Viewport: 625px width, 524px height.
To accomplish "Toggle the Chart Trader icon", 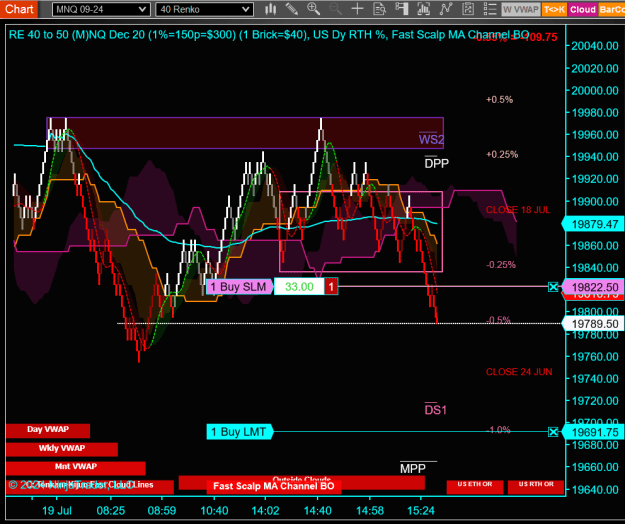I will (x=401, y=9).
